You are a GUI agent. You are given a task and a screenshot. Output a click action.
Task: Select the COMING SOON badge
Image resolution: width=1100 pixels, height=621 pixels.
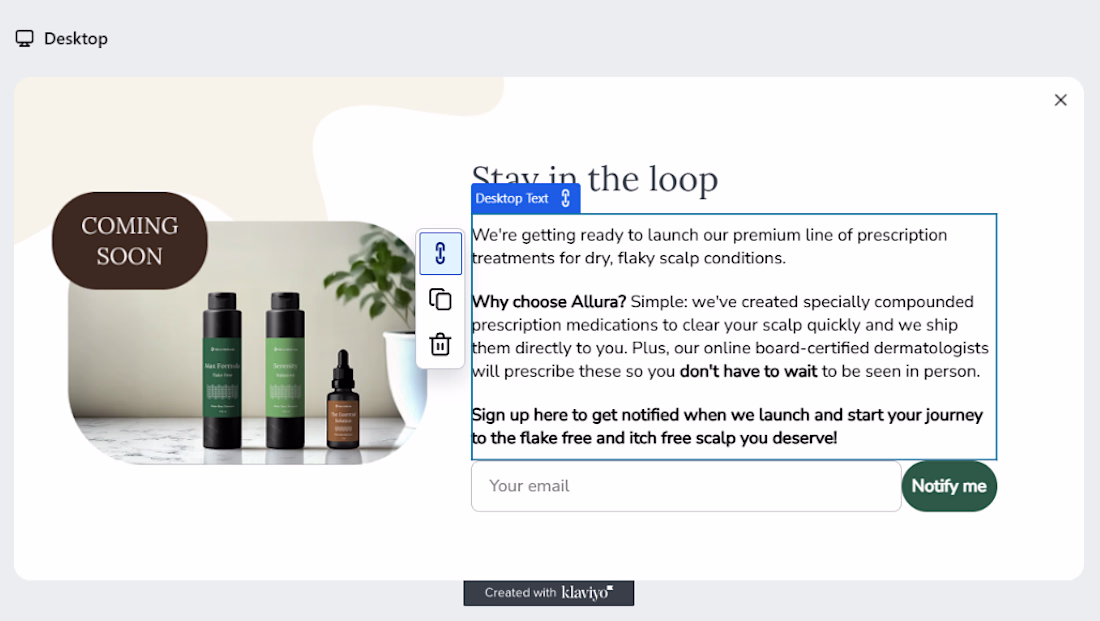click(130, 241)
